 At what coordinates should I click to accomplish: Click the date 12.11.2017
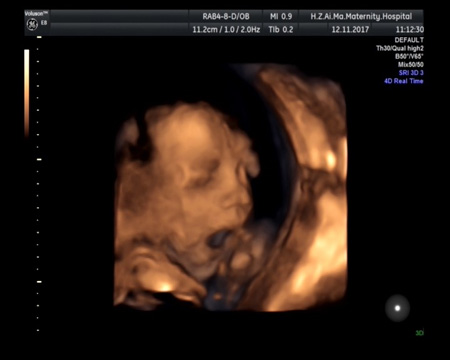350,30
